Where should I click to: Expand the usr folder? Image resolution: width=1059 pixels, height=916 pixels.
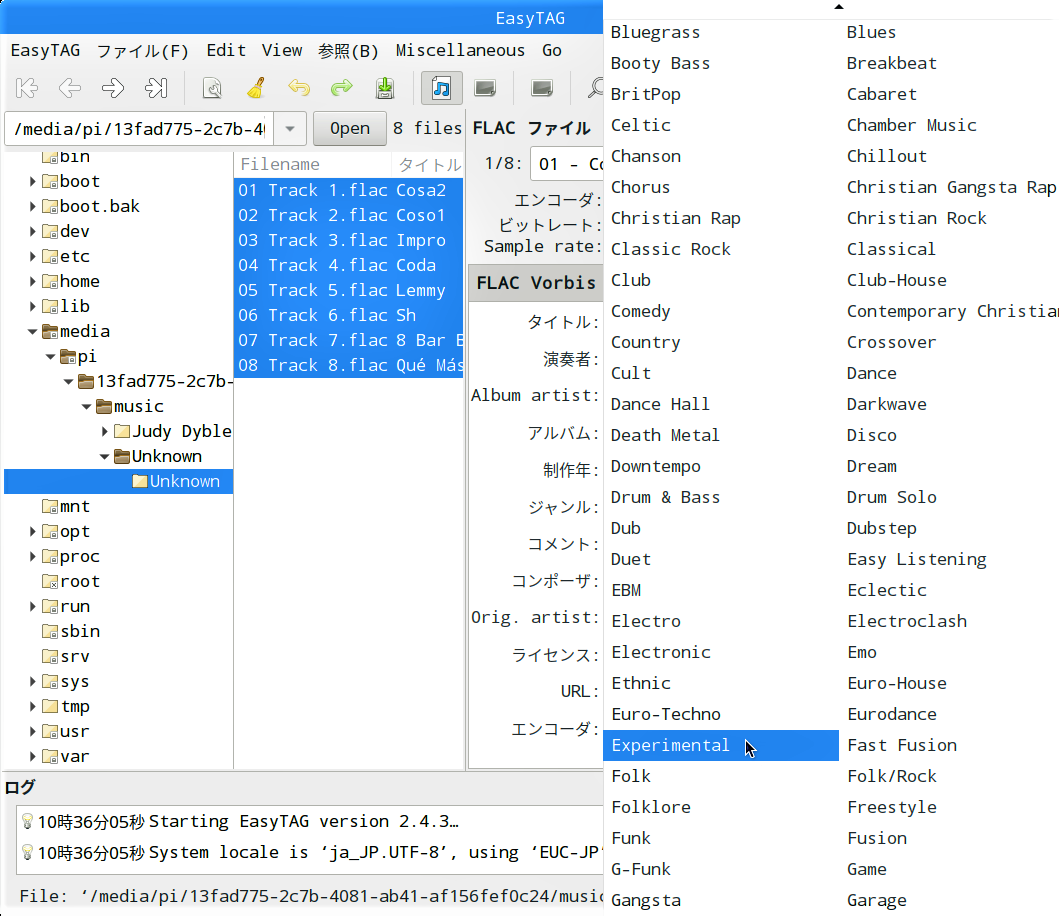[x=32, y=731]
